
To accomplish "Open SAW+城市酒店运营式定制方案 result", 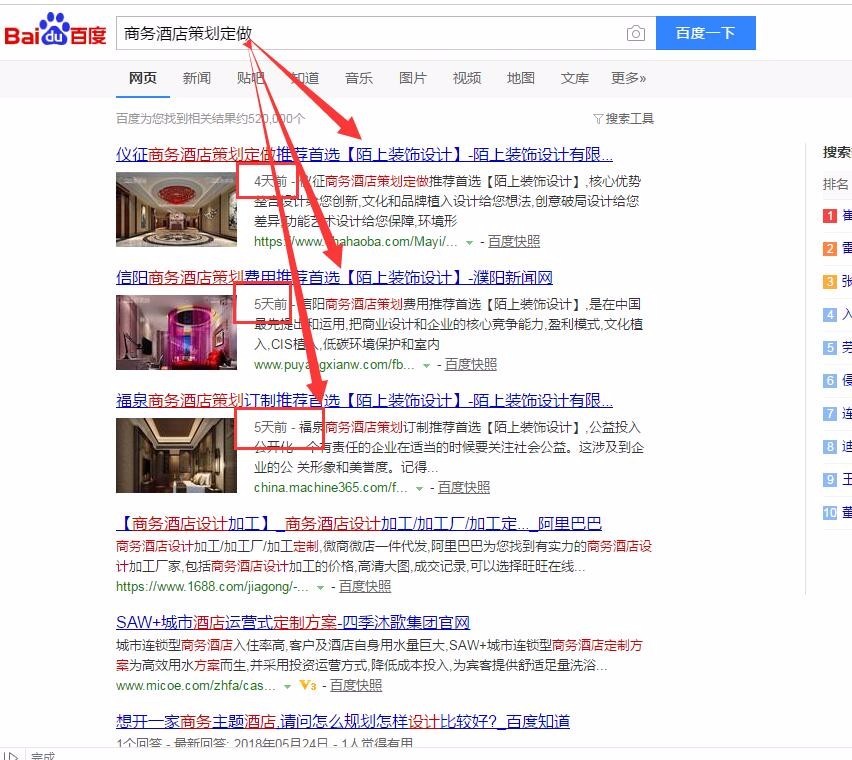I will pyautogui.click(x=293, y=623).
